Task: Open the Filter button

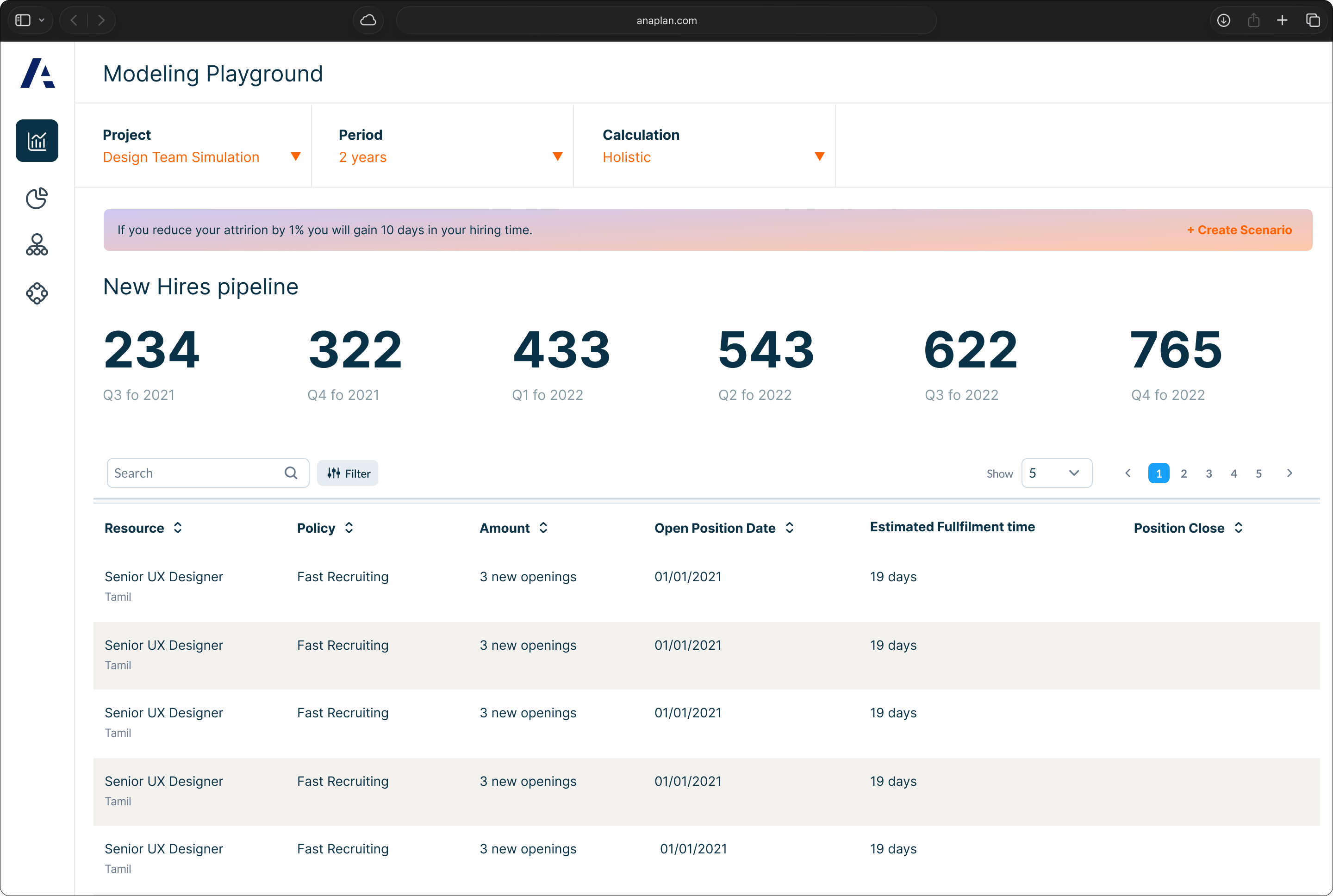Action: [348, 473]
